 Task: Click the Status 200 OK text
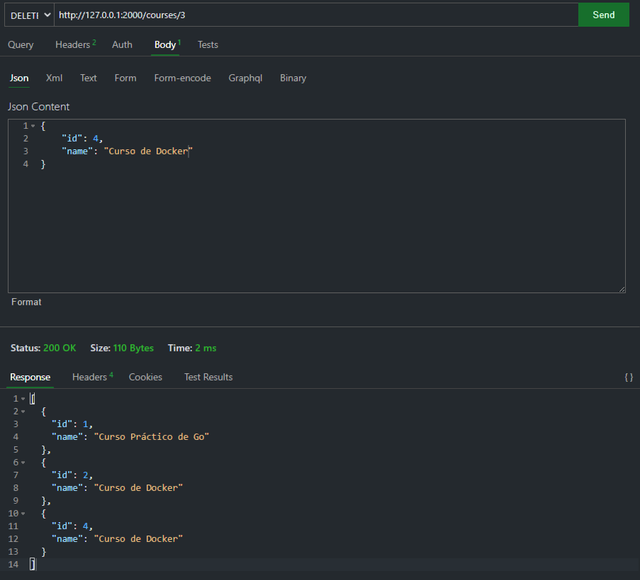click(x=43, y=348)
